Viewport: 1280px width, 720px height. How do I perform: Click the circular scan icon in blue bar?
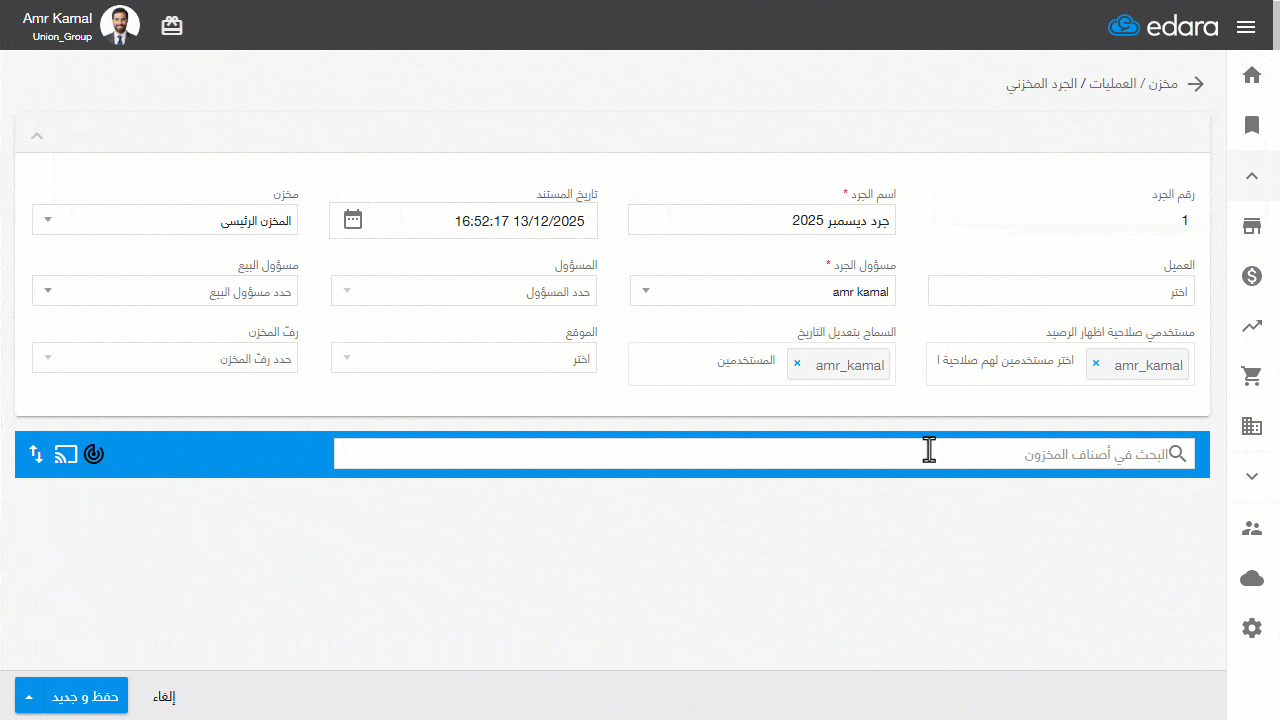[x=94, y=455]
